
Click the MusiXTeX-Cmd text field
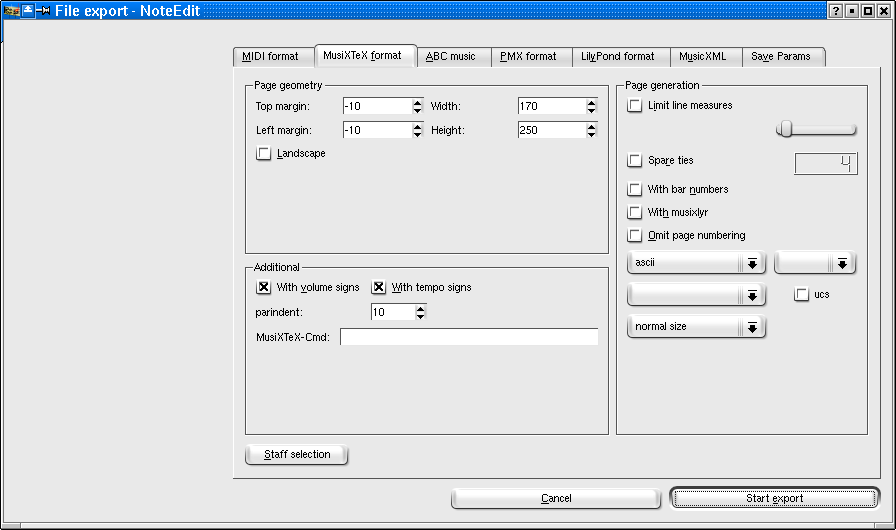coord(469,337)
